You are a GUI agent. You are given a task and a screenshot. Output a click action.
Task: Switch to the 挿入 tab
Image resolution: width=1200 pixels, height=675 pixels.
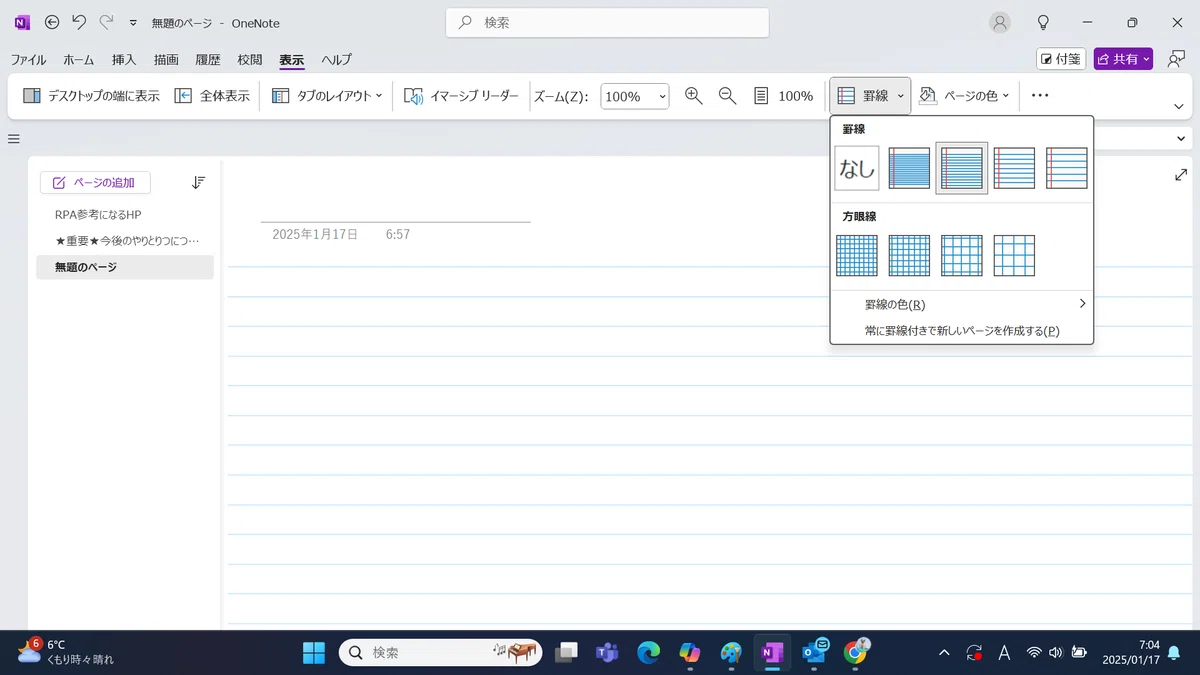point(124,60)
